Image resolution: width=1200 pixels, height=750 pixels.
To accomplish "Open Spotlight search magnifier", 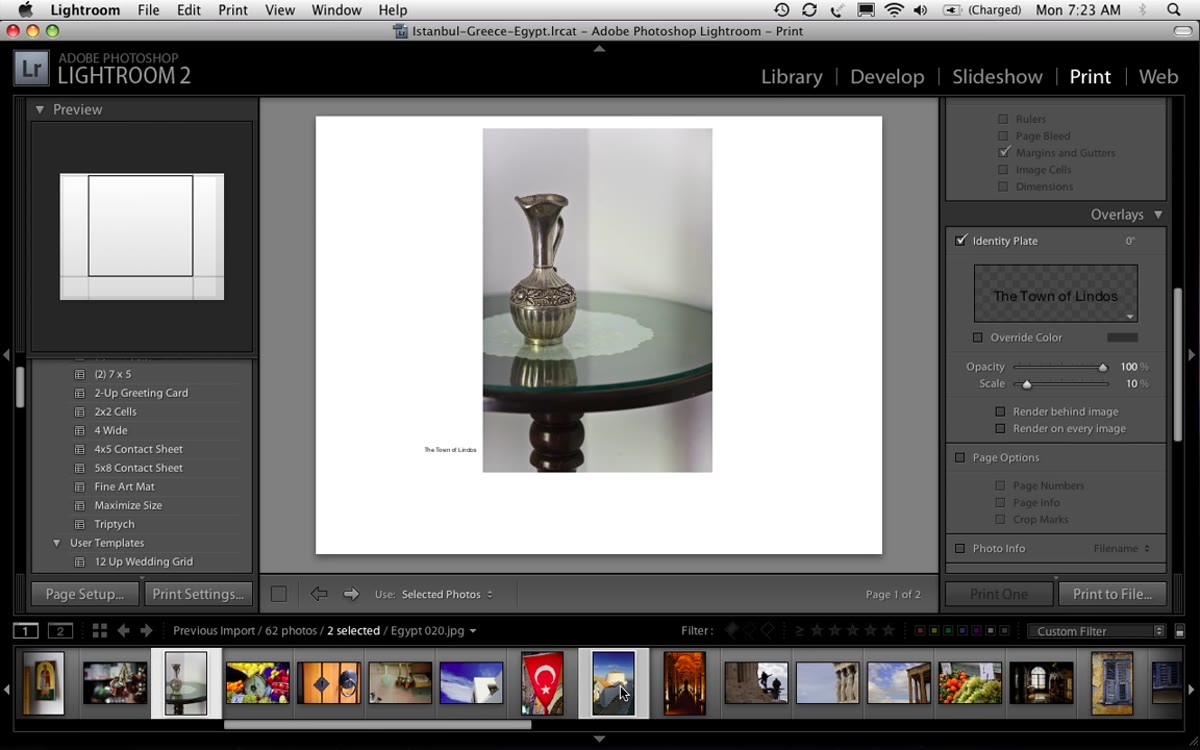I will [x=1174, y=10].
